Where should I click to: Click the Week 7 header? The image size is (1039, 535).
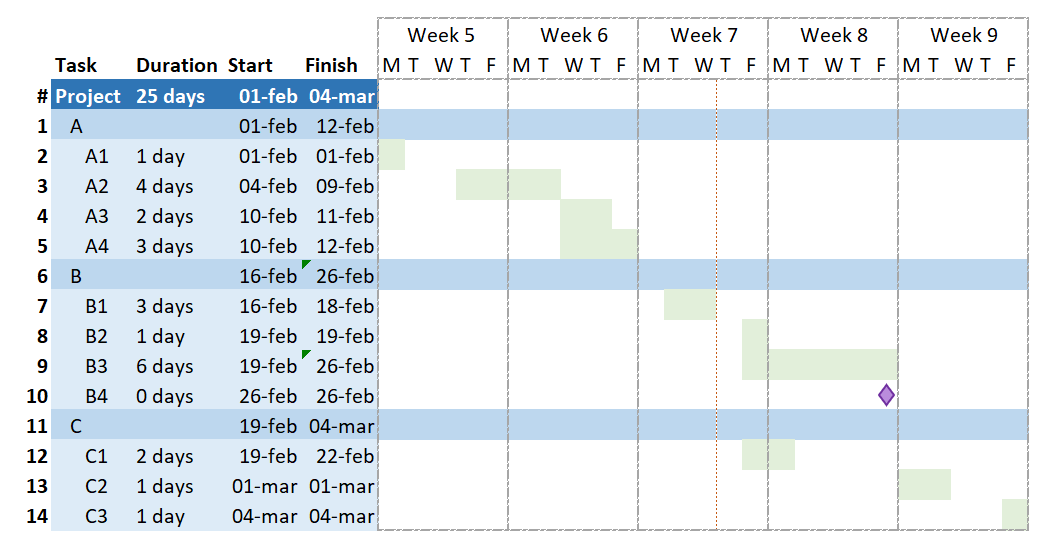coord(703,35)
